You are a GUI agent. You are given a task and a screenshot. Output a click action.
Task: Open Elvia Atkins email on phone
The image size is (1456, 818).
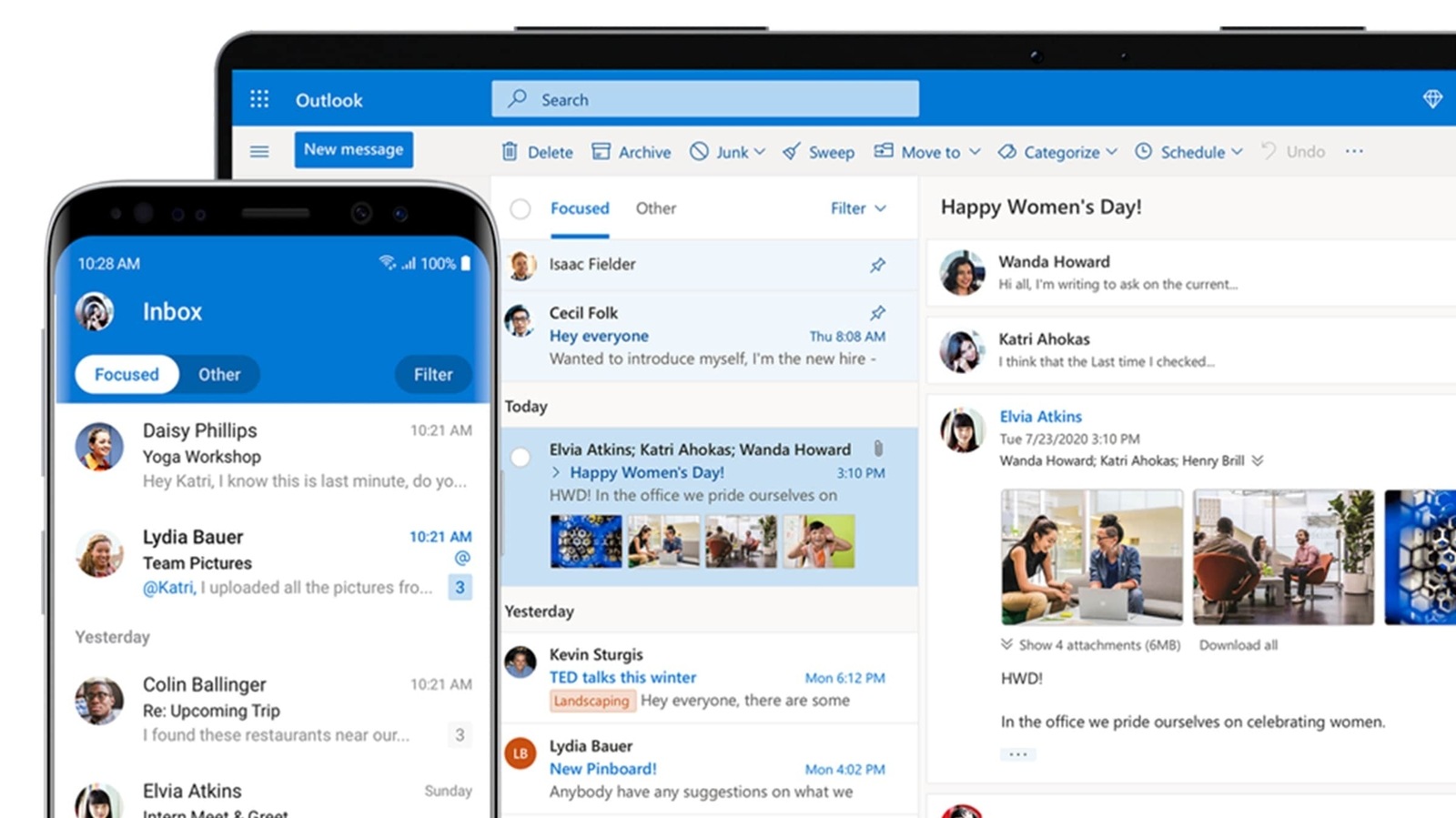point(273,798)
